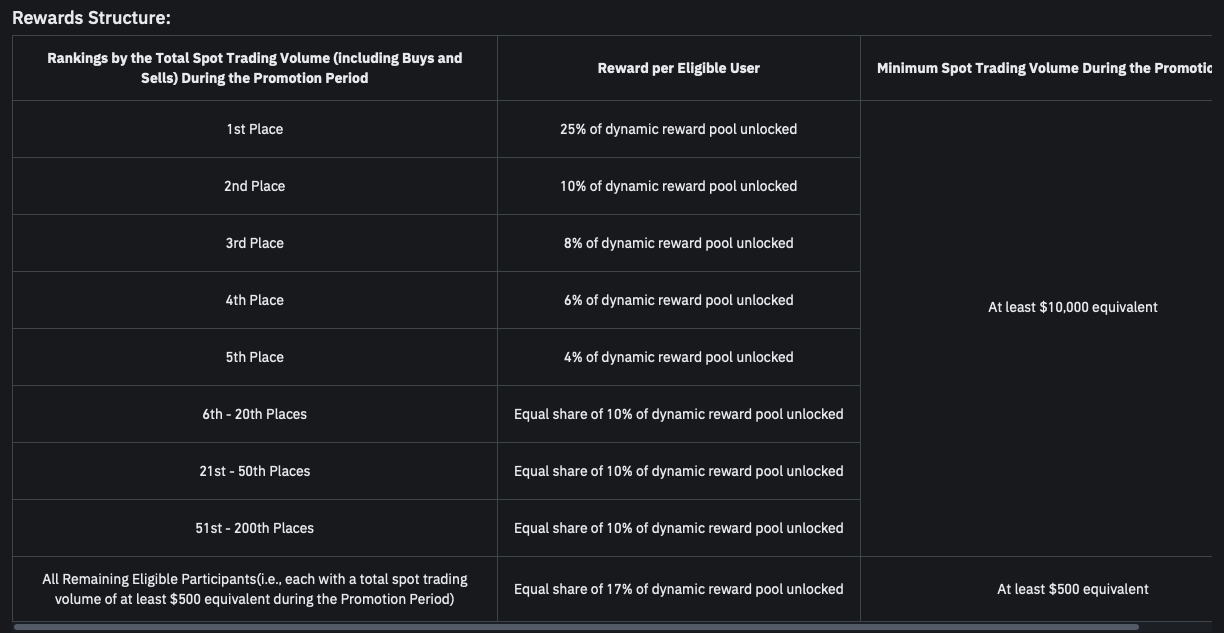
Task: Click the Equal share of 17% cell
Action: point(678,589)
